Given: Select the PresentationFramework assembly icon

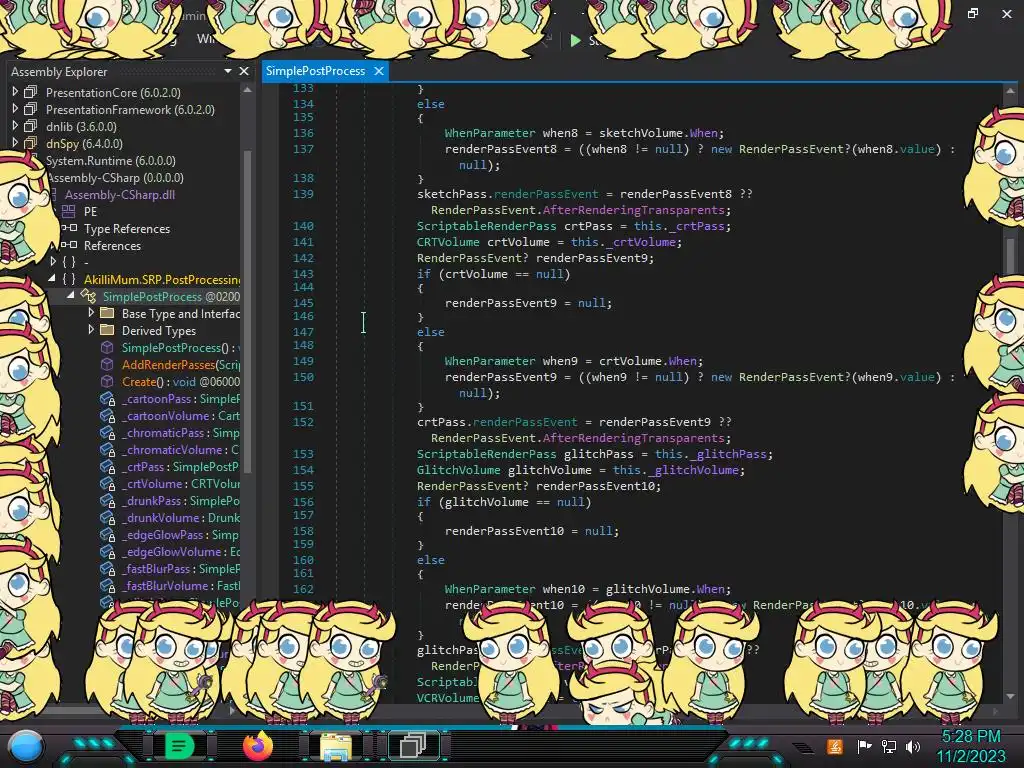Looking at the screenshot, I should tap(31, 109).
